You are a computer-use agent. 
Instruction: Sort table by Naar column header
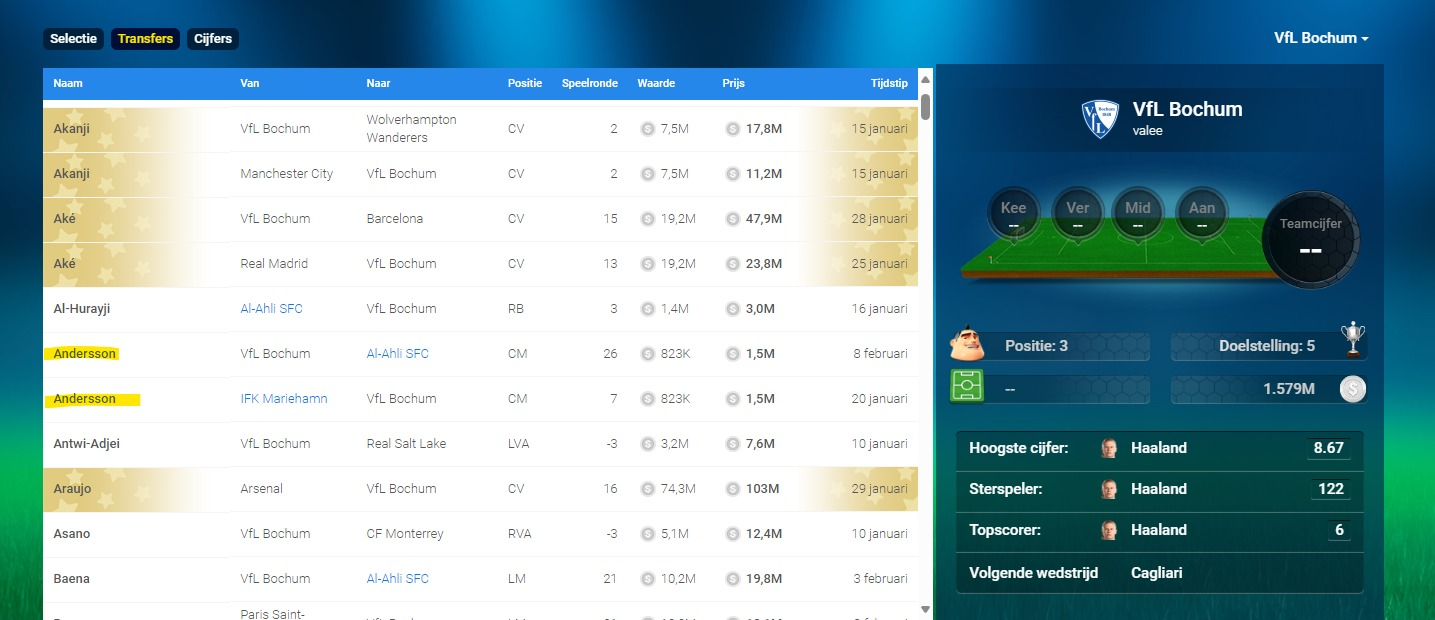(x=378, y=83)
